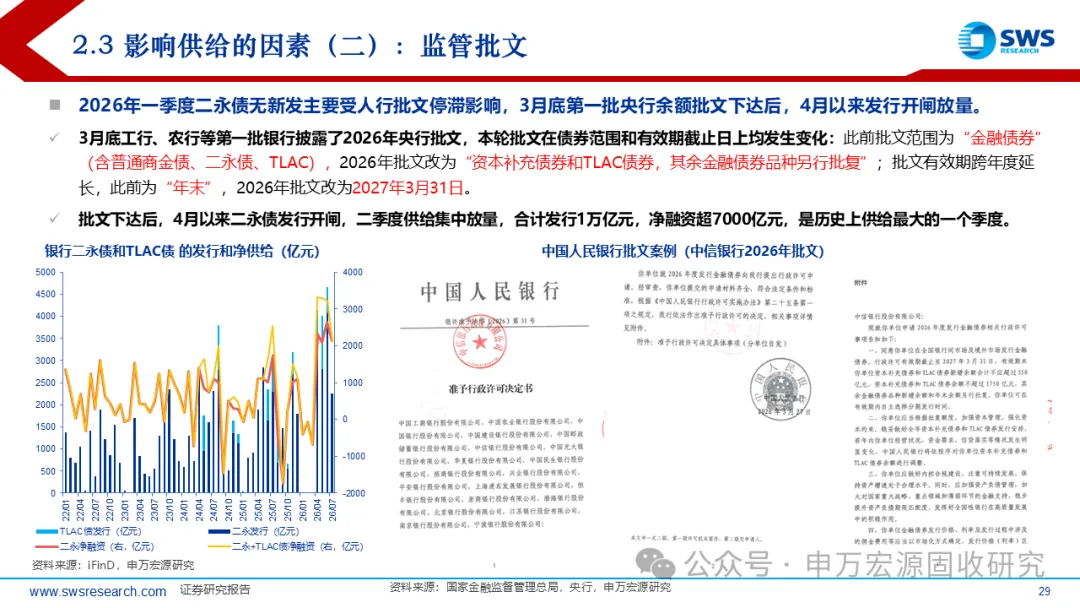Viewport: 1080px width, 608px height.
Task: Select the blue headline starting "2026年一季度二永债无新发"
Action: click(x=530, y=105)
